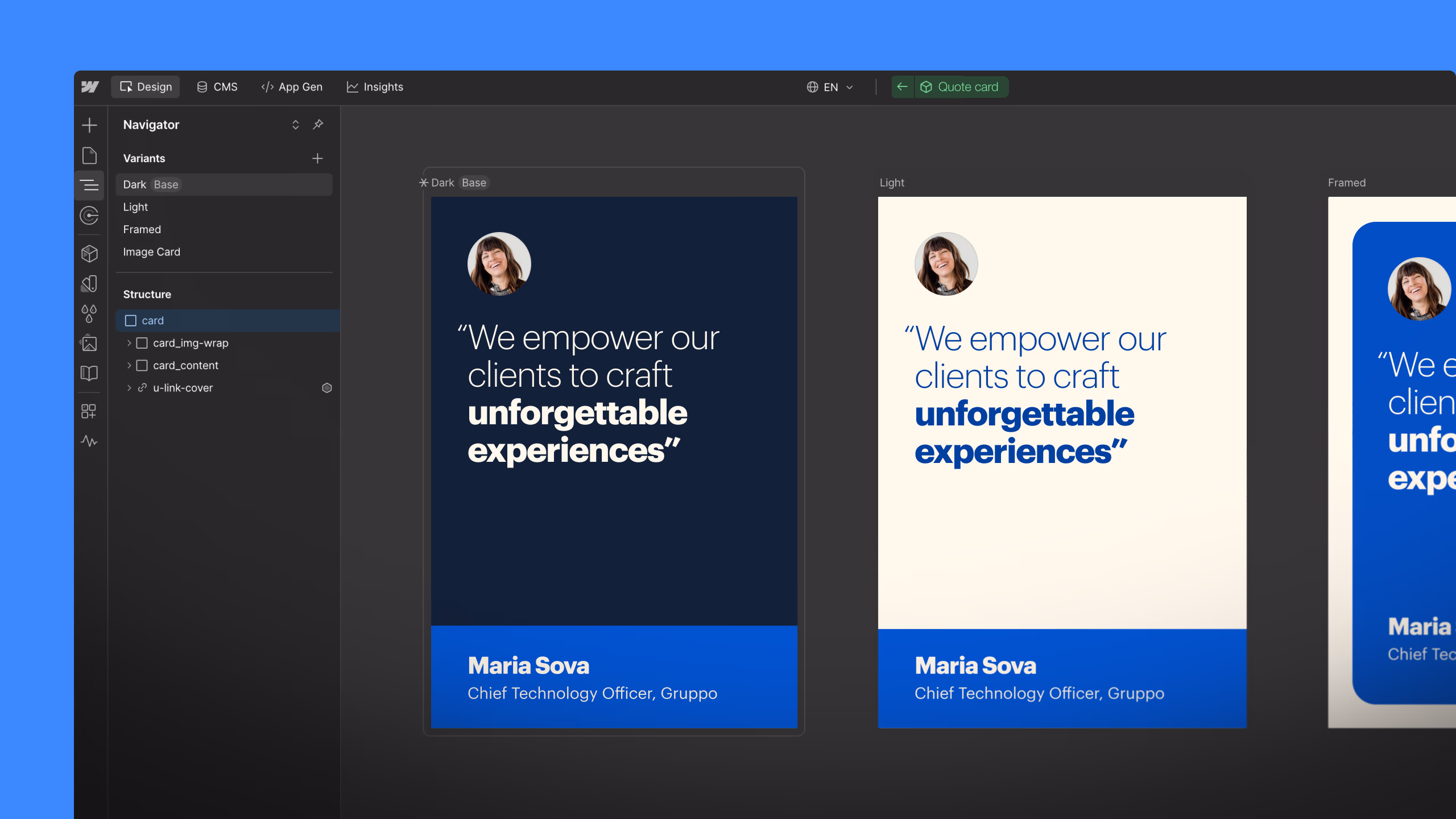Screen dimensions: 1456x819
Task: Add a new variant with the plus button
Action: [x=317, y=158]
